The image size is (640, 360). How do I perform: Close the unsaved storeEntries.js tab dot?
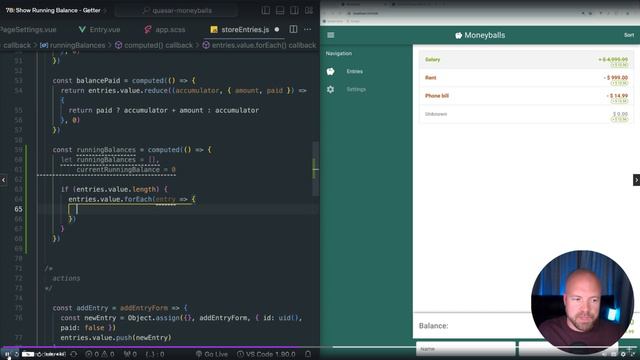(277, 29)
